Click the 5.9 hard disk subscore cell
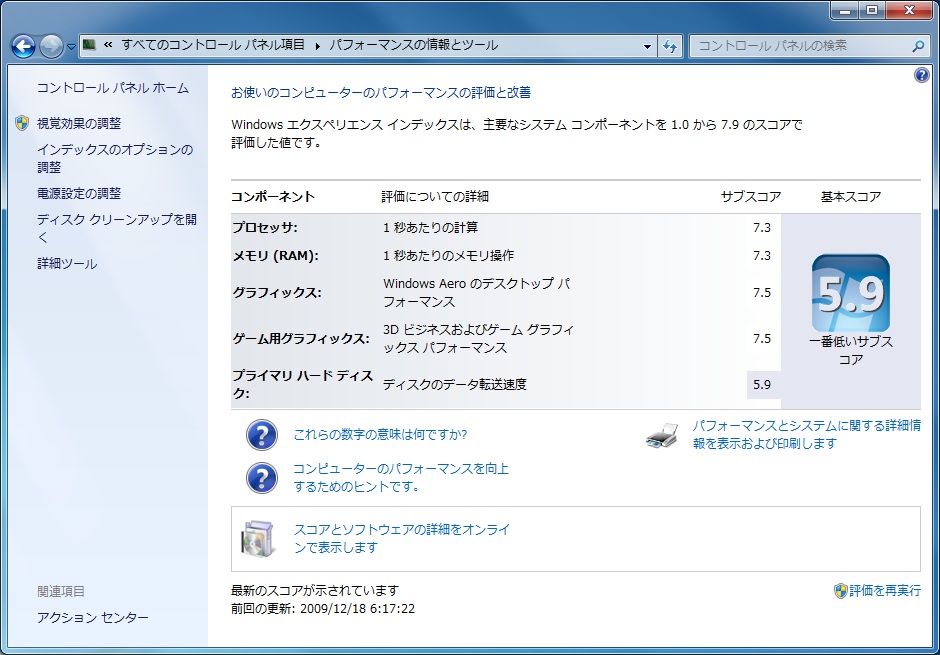Viewport: 940px width, 655px height. click(x=762, y=385)
